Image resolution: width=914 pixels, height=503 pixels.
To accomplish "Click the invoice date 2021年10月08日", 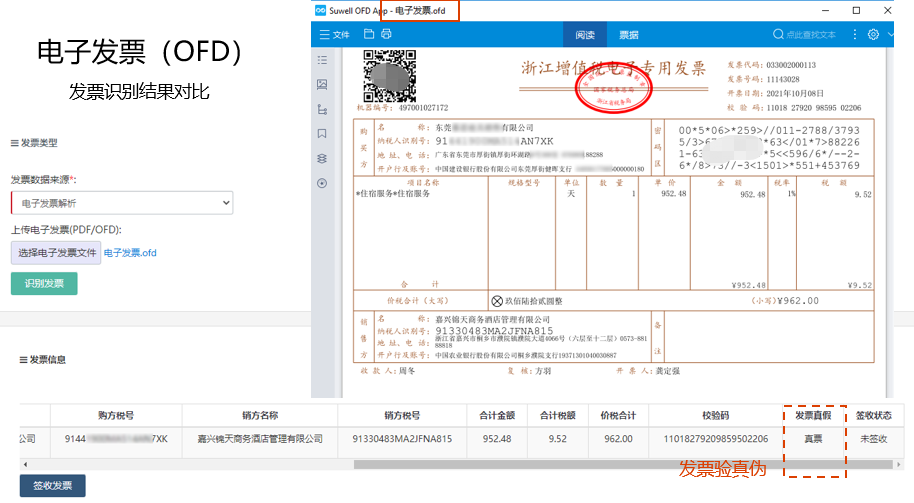I will click(795, 93).
